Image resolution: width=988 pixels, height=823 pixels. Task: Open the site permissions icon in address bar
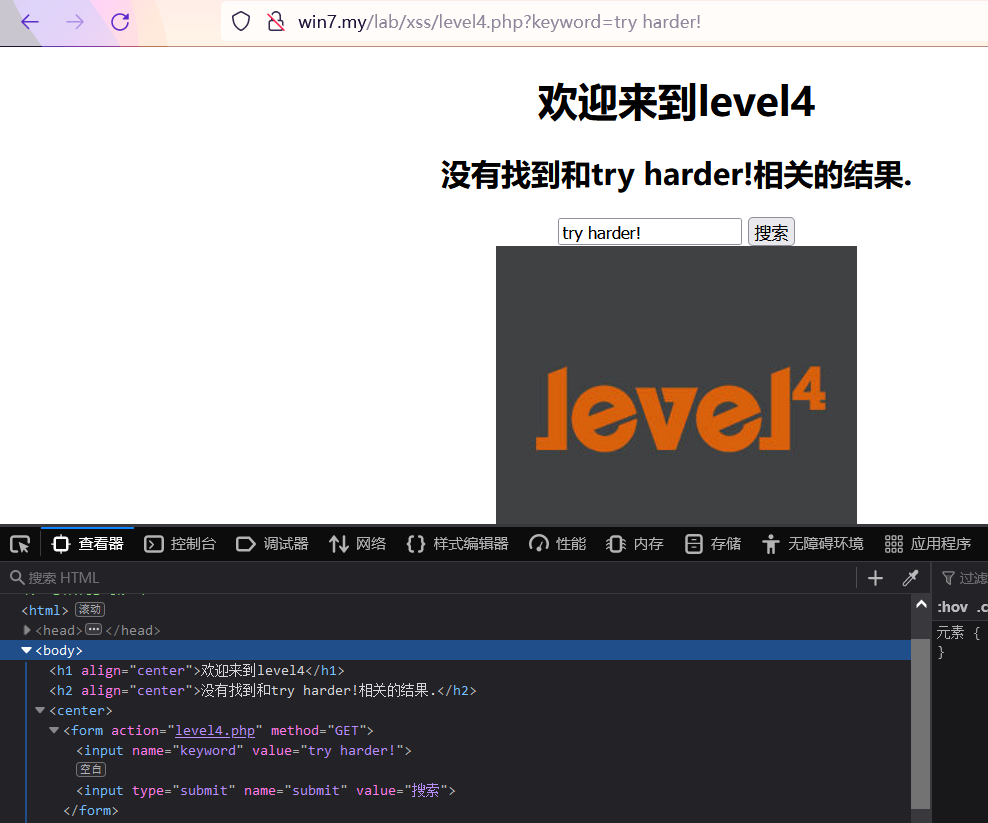[x=276, y=21]
